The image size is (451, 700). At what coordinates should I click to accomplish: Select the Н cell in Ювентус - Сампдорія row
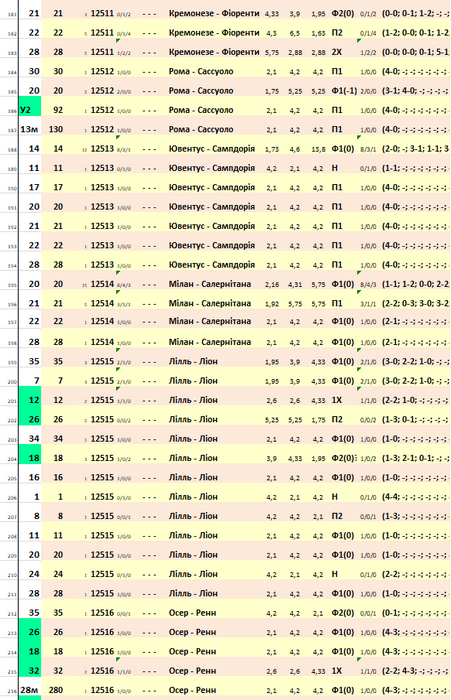[x=334, y=168]
